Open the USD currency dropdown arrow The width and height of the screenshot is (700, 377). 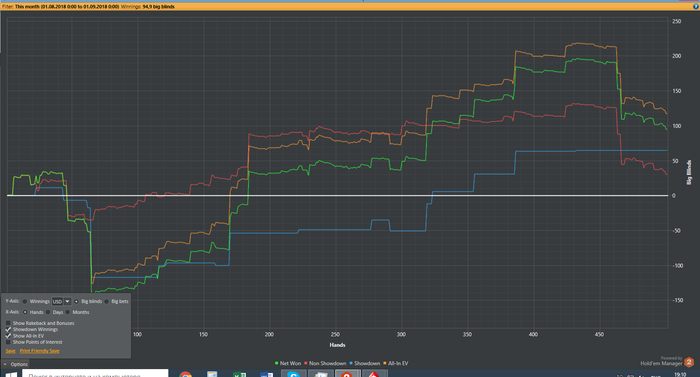pyautogui.click(x=67, y=302)
